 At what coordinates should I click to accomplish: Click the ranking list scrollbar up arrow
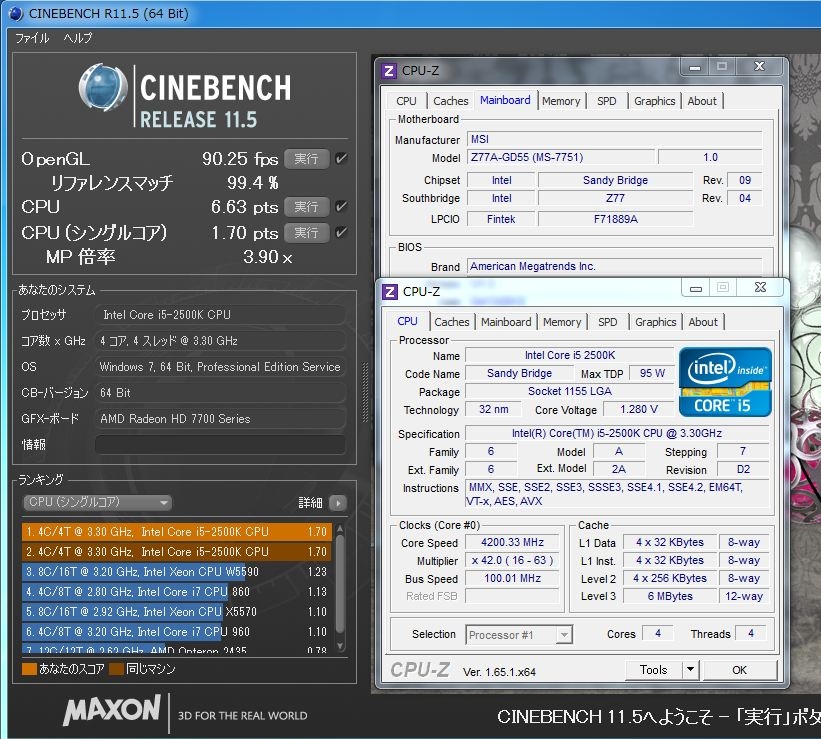[x=340, y=529]
